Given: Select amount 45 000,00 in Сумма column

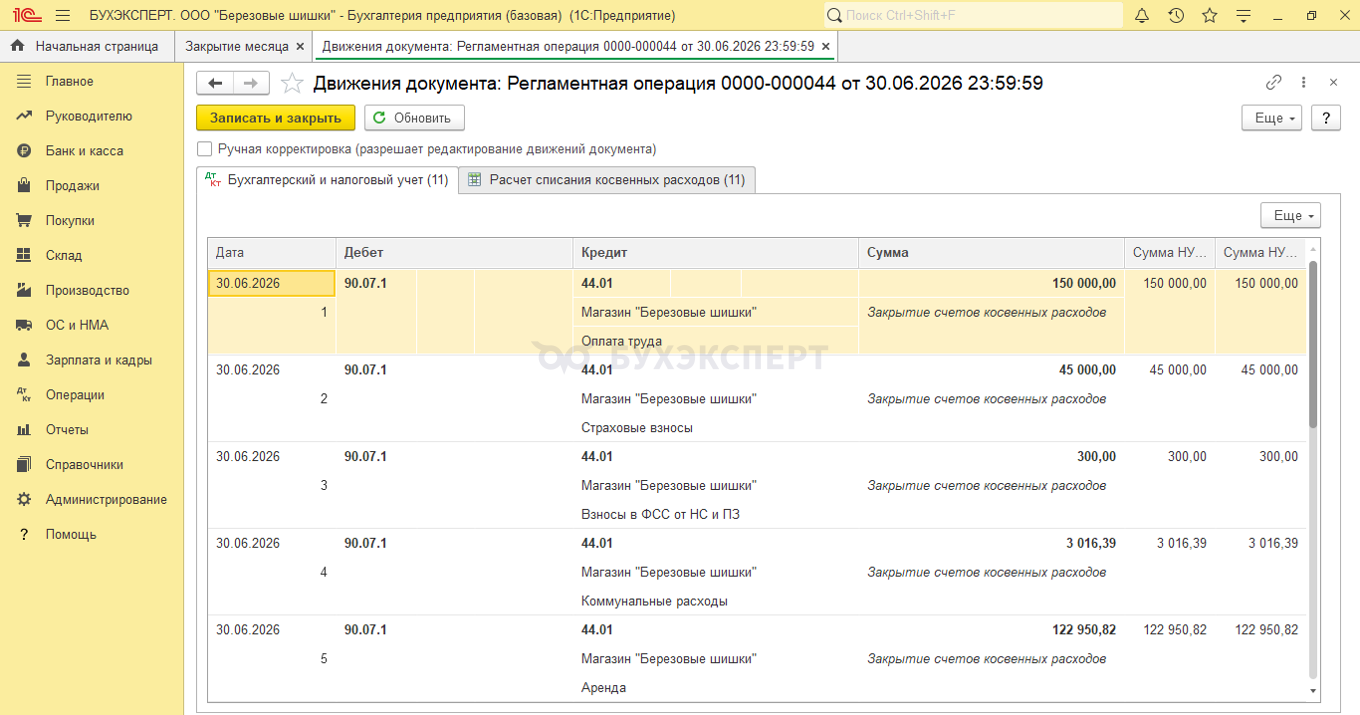Looking at the screenshot, I should point(992,370).
